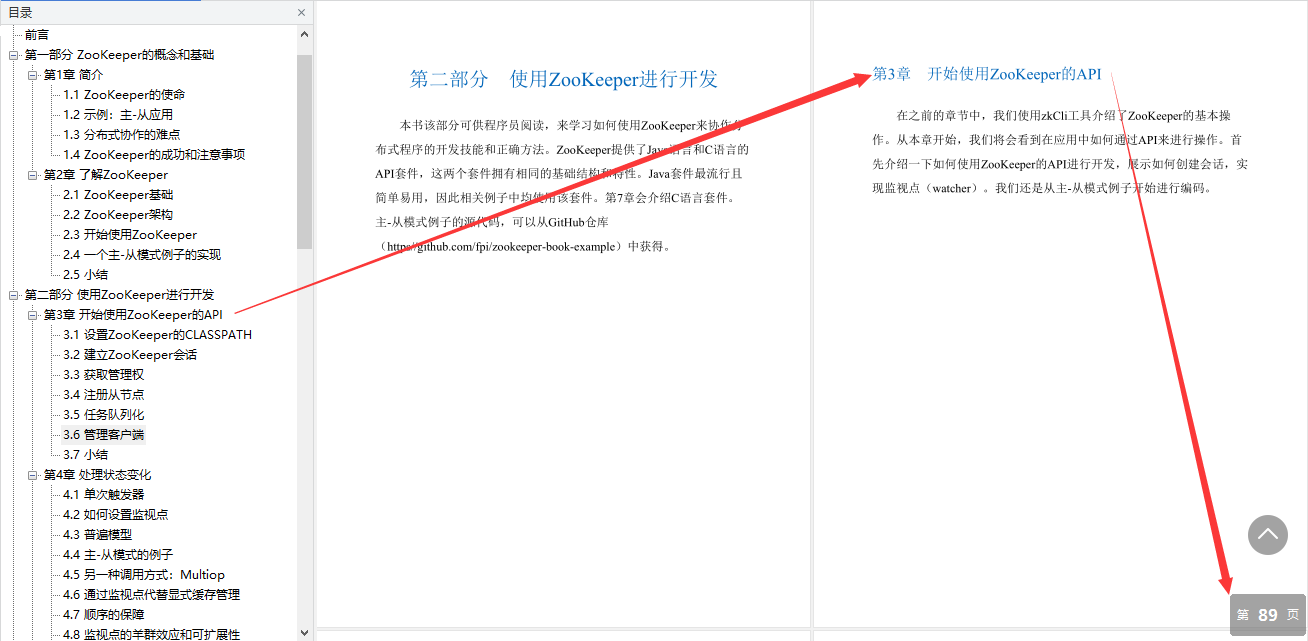Go to 3.6 管理客户端
The height and width of the screenshot is (641, 1308).
coord(103,435)
